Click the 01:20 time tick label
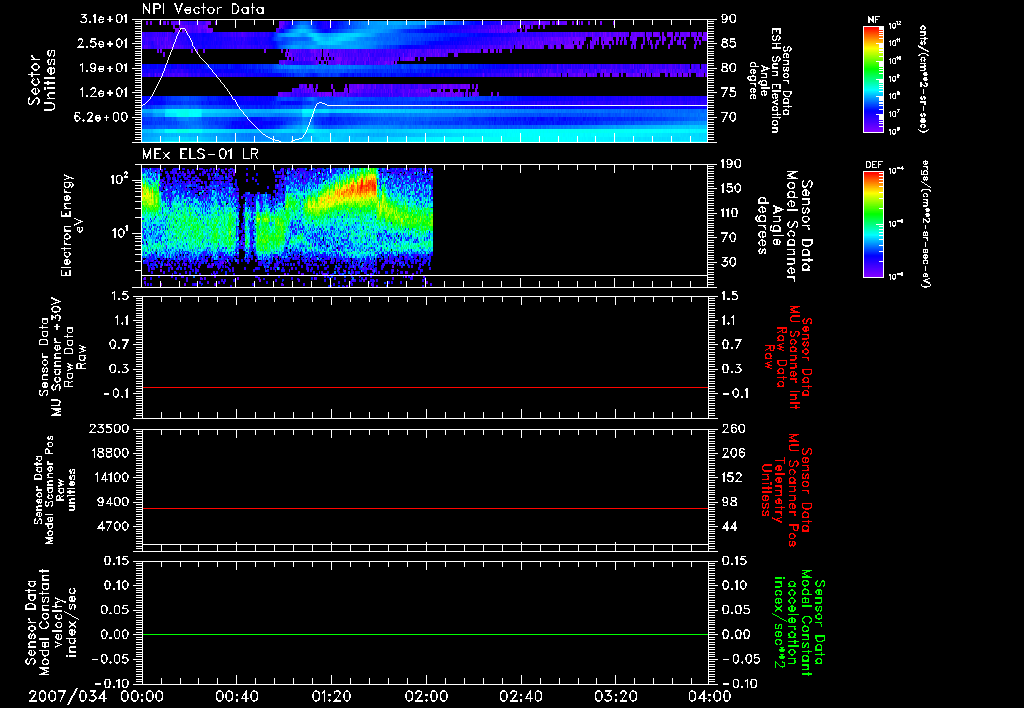Image resolution: width=1024 pixels, height=708 pixels. click(331, 696)
